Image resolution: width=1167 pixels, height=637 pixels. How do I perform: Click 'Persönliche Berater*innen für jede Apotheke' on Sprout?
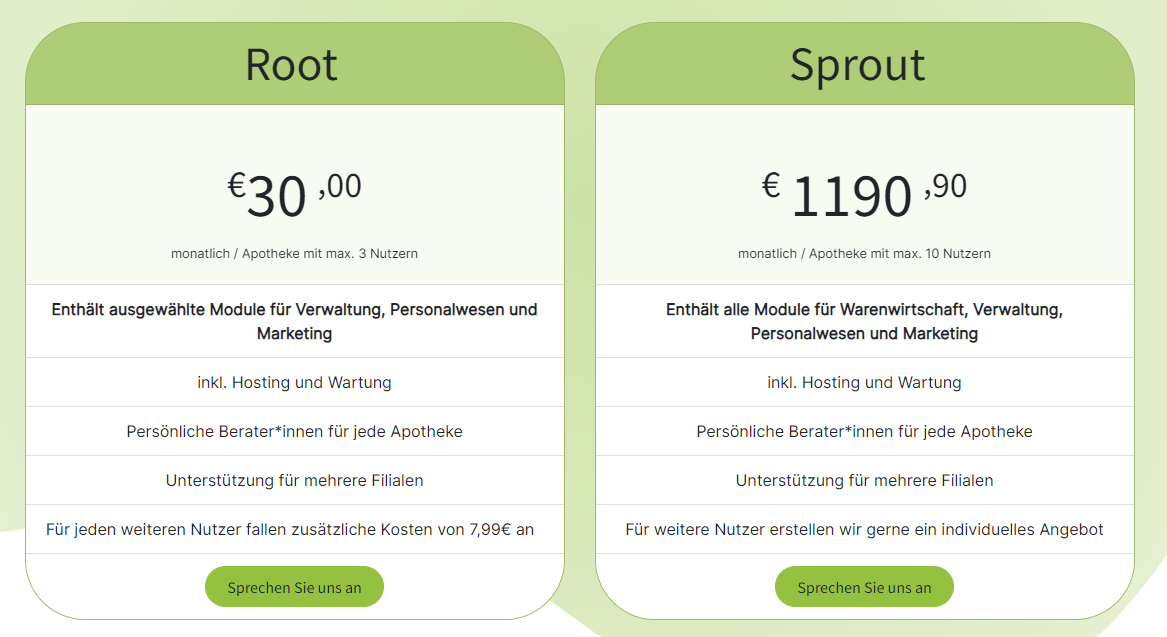(x=864, y=430)
